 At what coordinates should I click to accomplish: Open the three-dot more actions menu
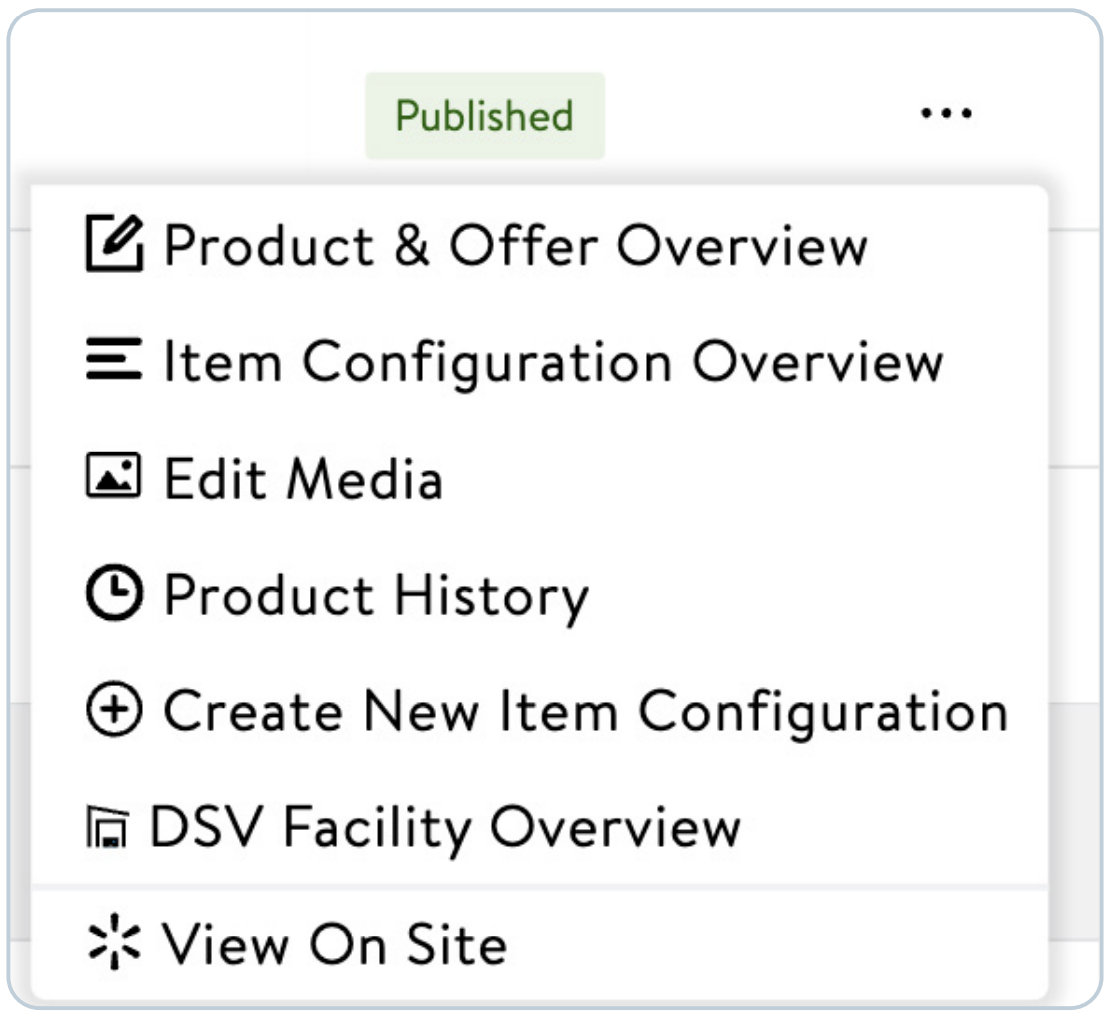click(946, 113)
